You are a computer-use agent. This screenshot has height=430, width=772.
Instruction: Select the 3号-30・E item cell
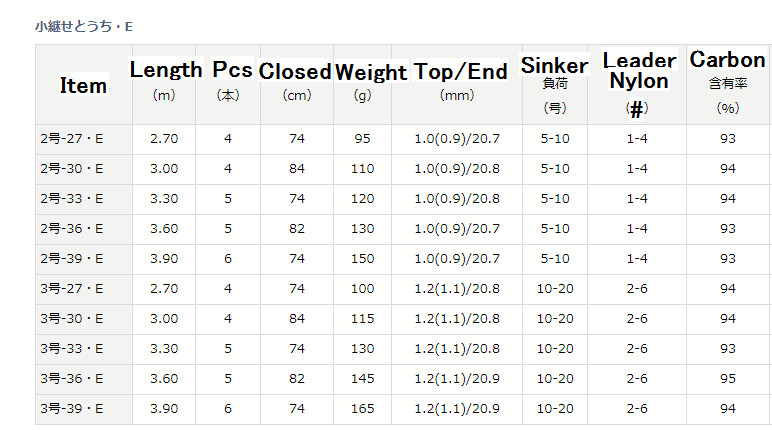point(84,320)
